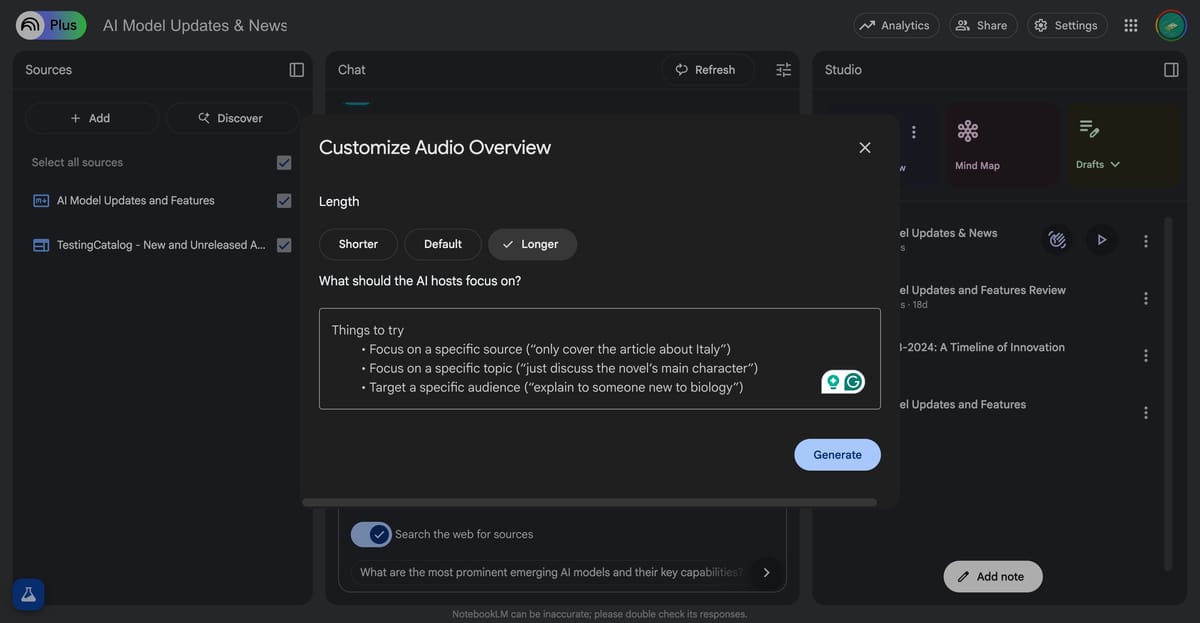Screen dimensions: 1200x623
Task: Select the Default length option
Action: click(443, 244)
